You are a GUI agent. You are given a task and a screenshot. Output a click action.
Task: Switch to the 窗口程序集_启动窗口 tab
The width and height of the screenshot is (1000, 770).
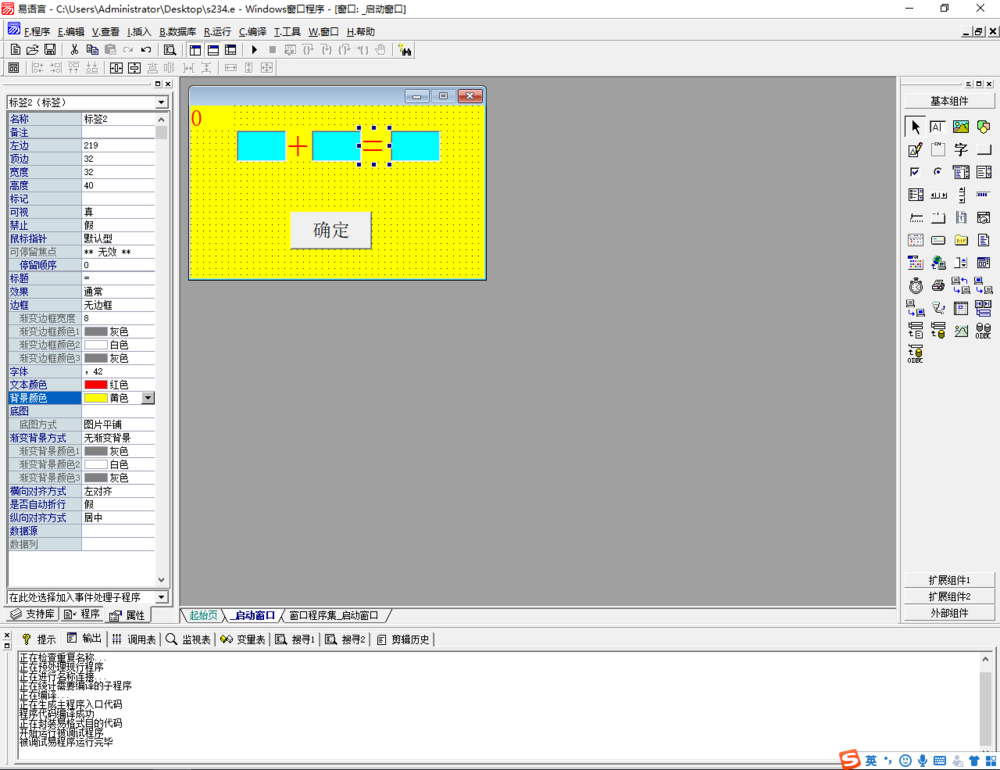[334, 615]
